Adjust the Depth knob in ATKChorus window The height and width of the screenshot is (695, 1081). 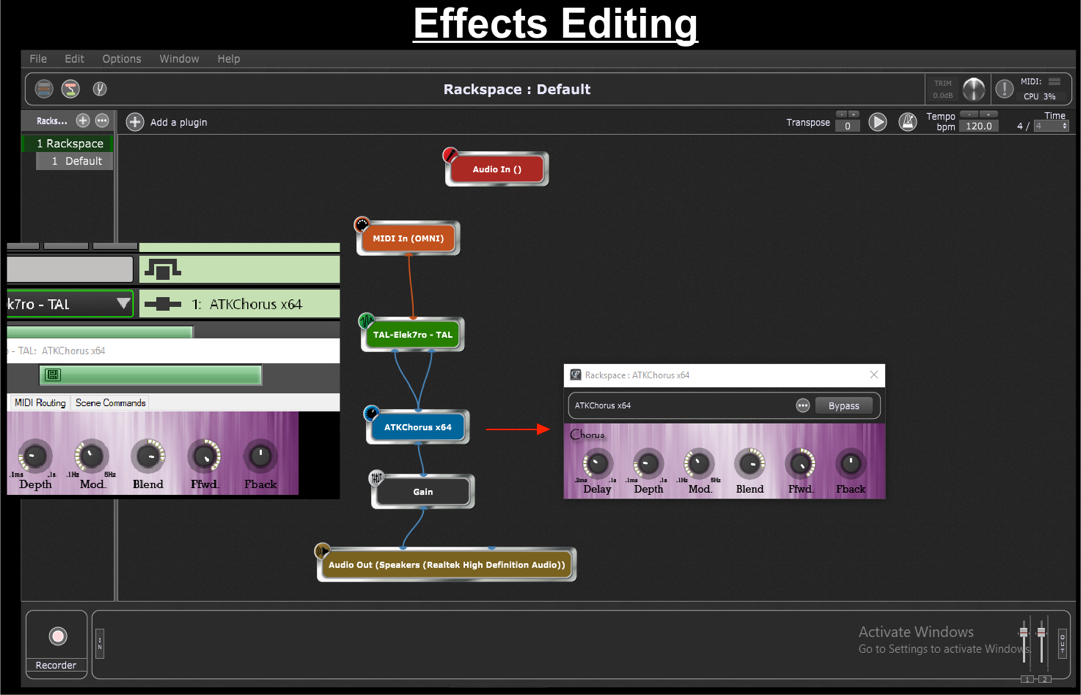(648, 465)
